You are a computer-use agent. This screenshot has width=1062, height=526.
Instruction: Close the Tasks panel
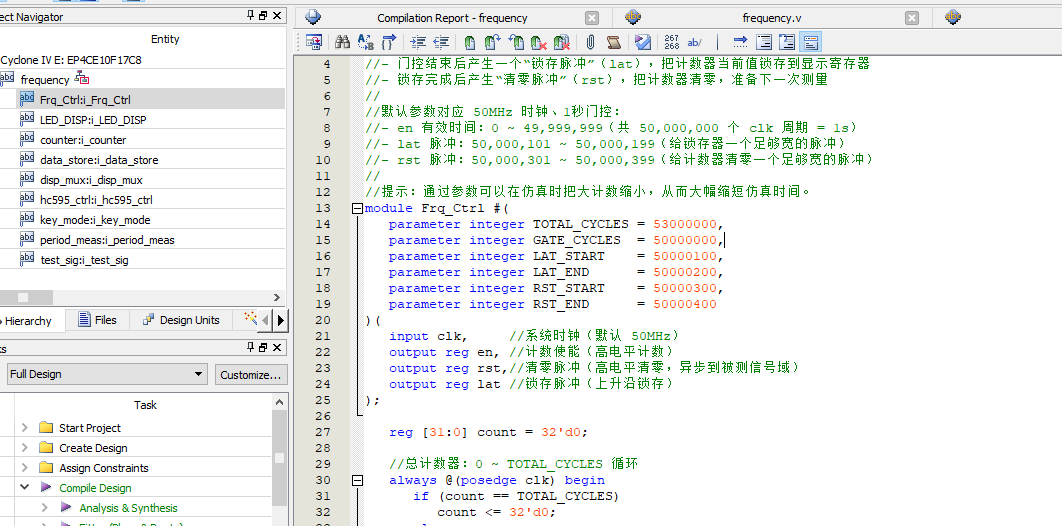point(277,347)
